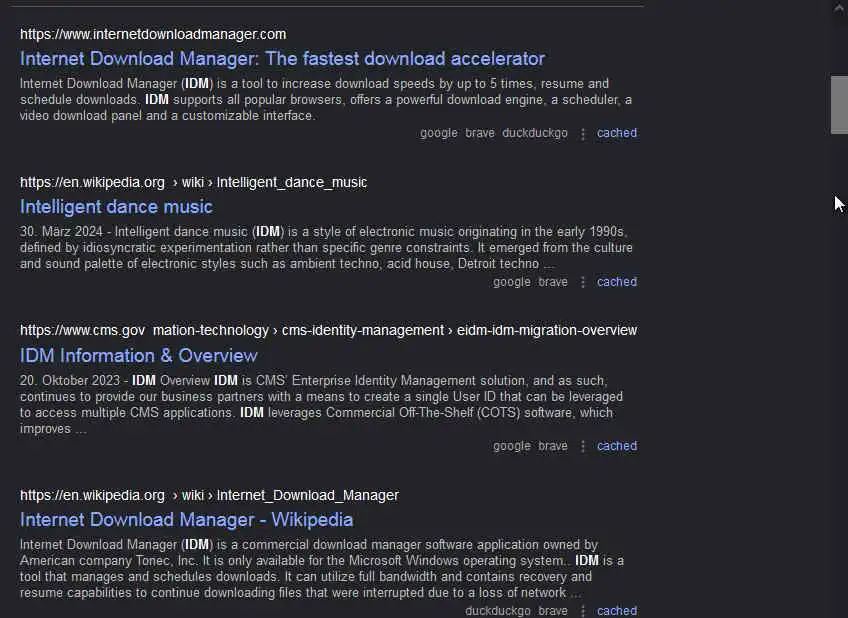
Task: Open Internet Download Manager - Wikipedia result
Action: point(187,520)
